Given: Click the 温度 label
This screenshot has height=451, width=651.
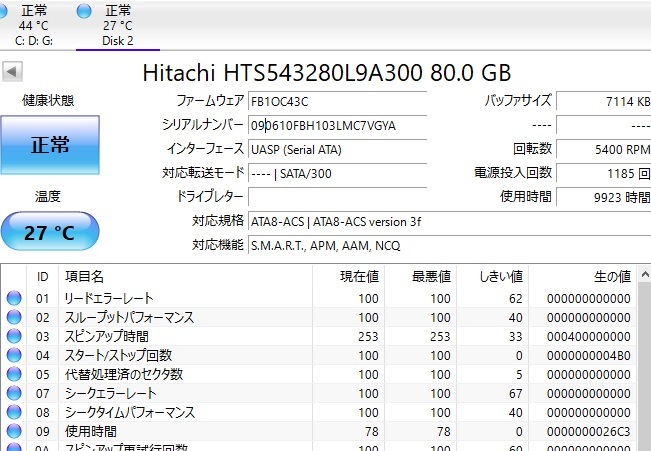Looking at the screenshot, I should 48,196.
